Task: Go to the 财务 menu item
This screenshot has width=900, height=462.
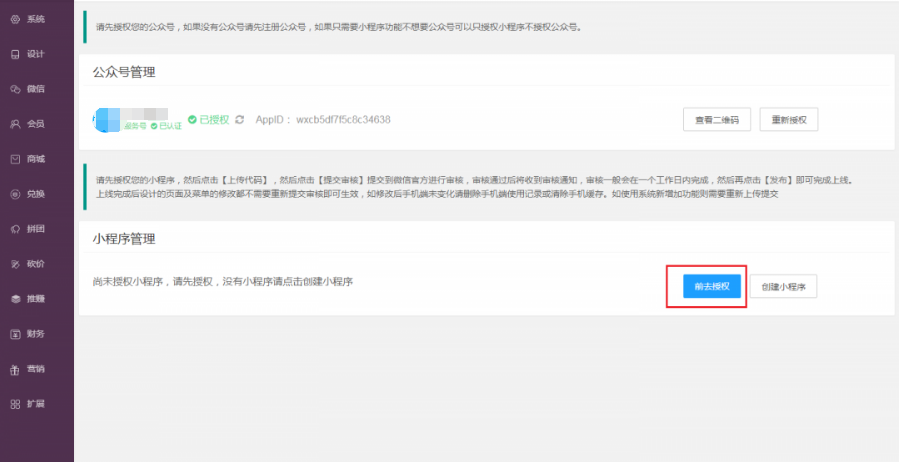Action: [35, 334]
